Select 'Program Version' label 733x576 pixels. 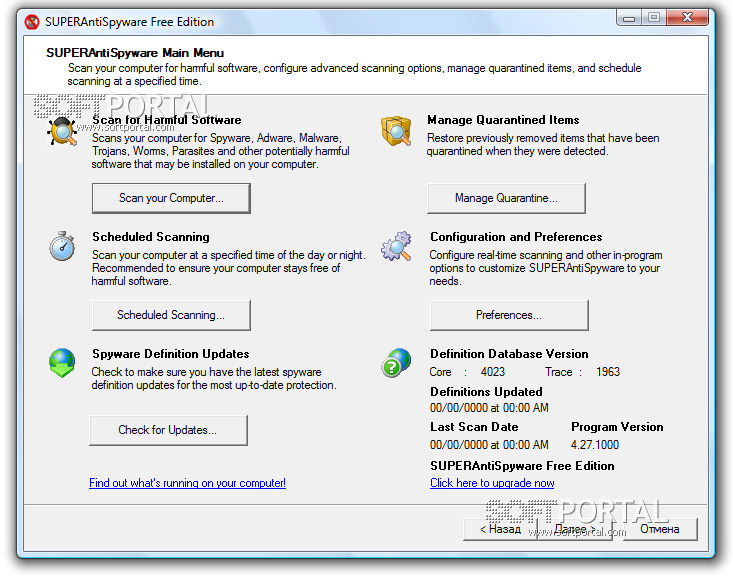(617, 427)
